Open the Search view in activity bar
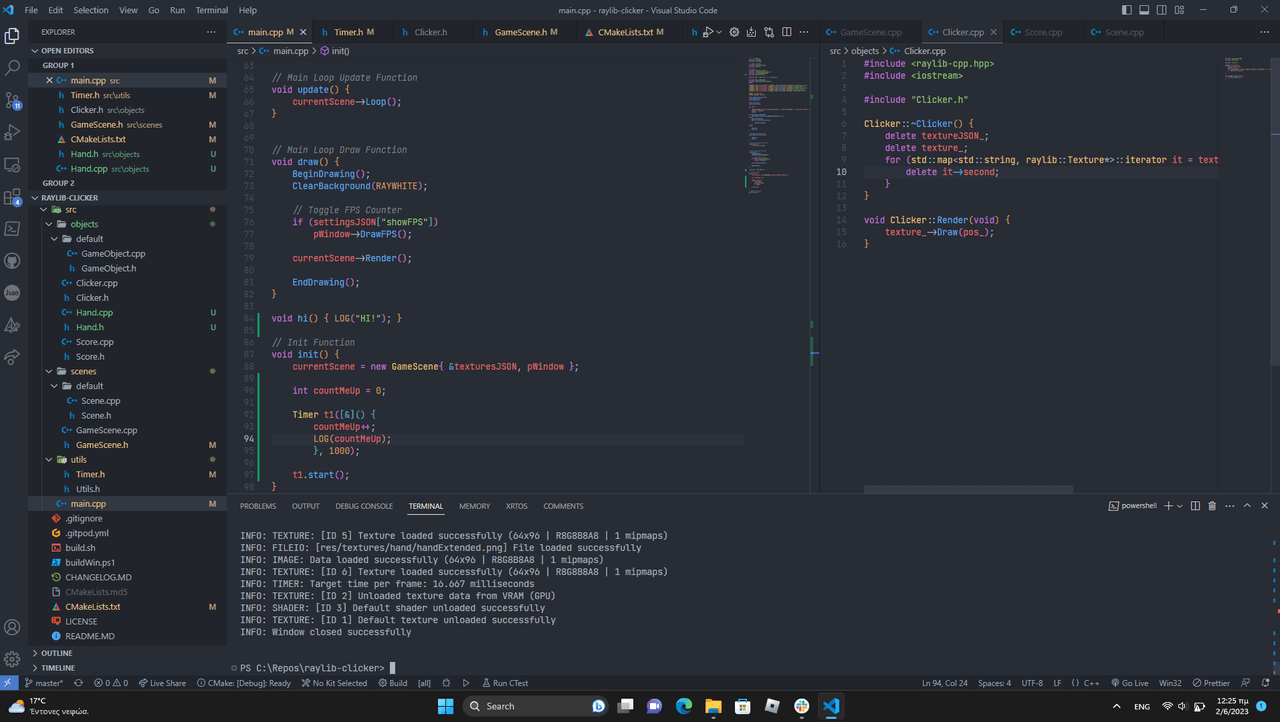Viewport: 1280px width, 722px height. coord(12,68)
